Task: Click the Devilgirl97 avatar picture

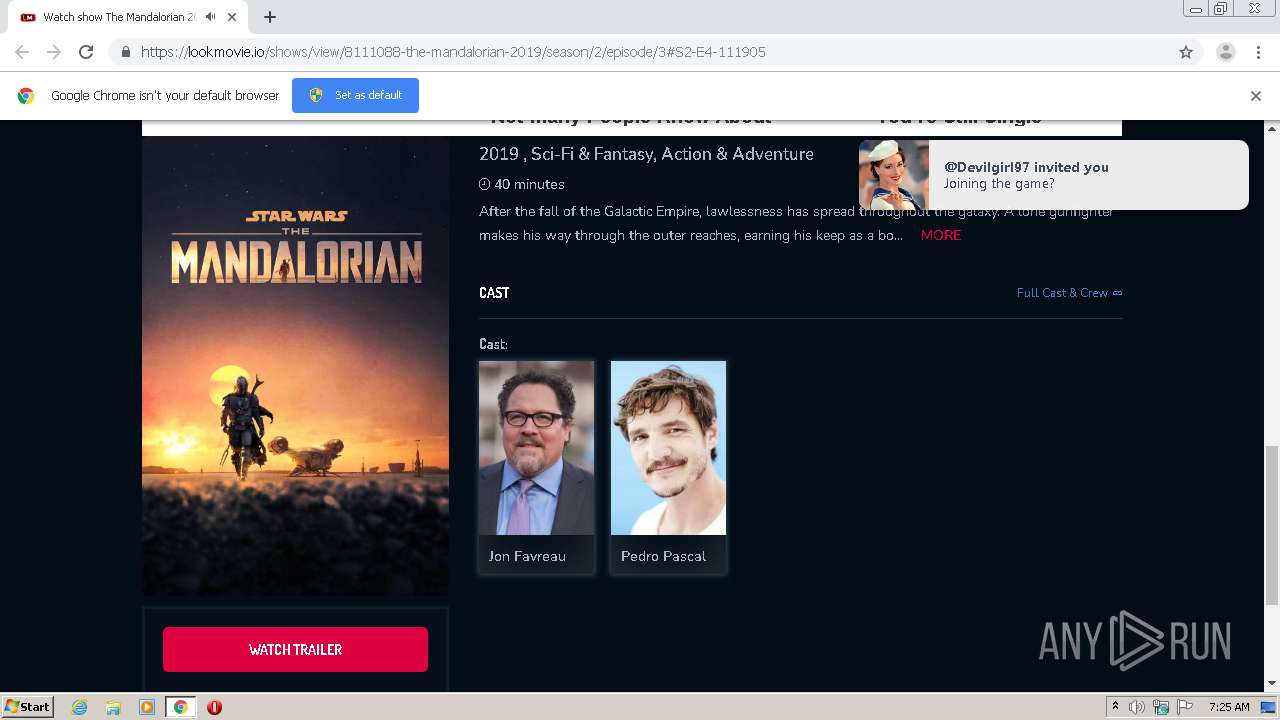Action: point(893,175)
